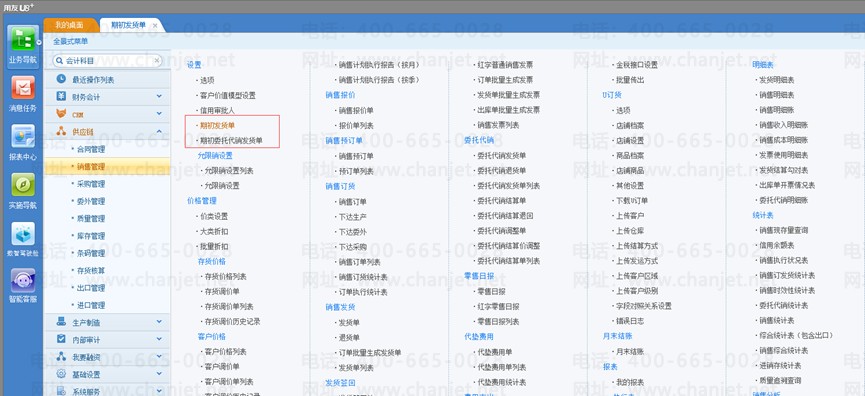This screenshot has height=396, width=865.
Task: Expand the CRM section chevron
Action: 159,114
